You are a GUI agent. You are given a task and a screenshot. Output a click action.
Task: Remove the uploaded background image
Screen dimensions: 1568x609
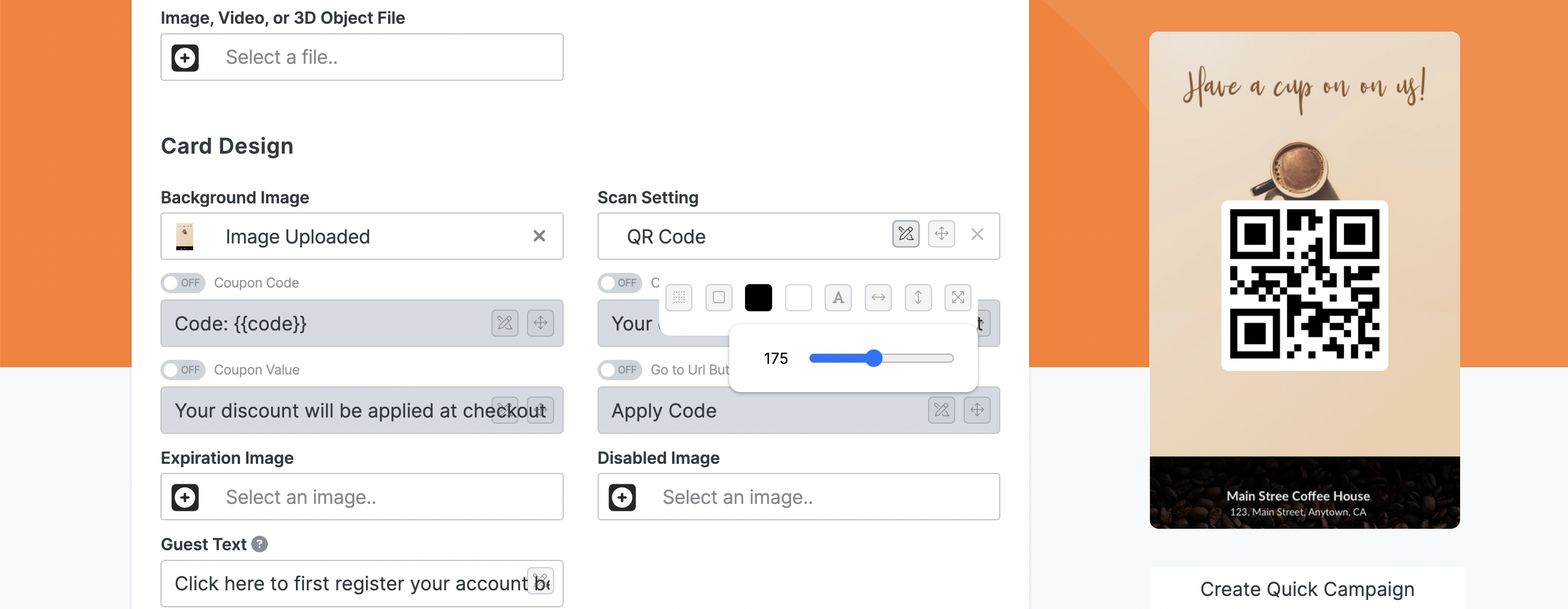539,236
